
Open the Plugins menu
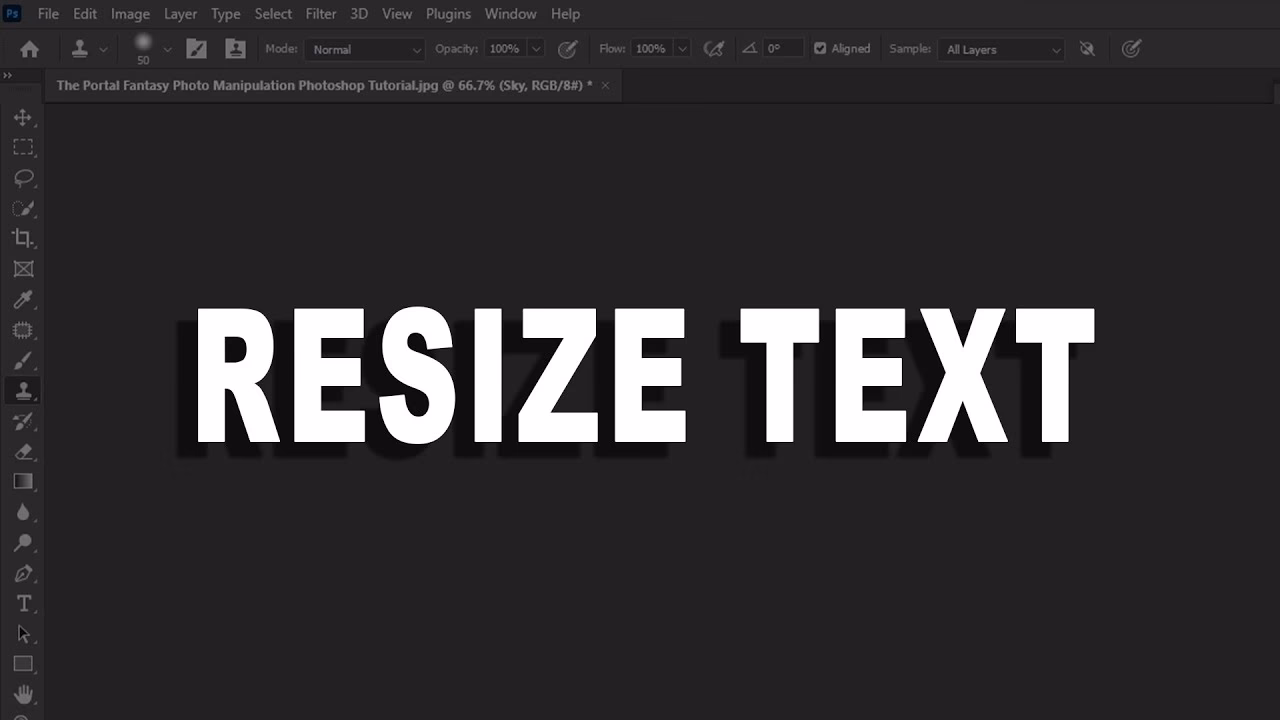[x=448, y=13]
